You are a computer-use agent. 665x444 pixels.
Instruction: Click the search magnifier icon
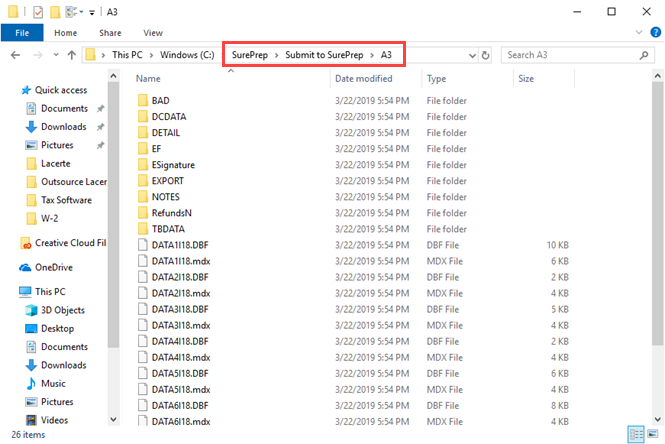click(x=644, y=55)
